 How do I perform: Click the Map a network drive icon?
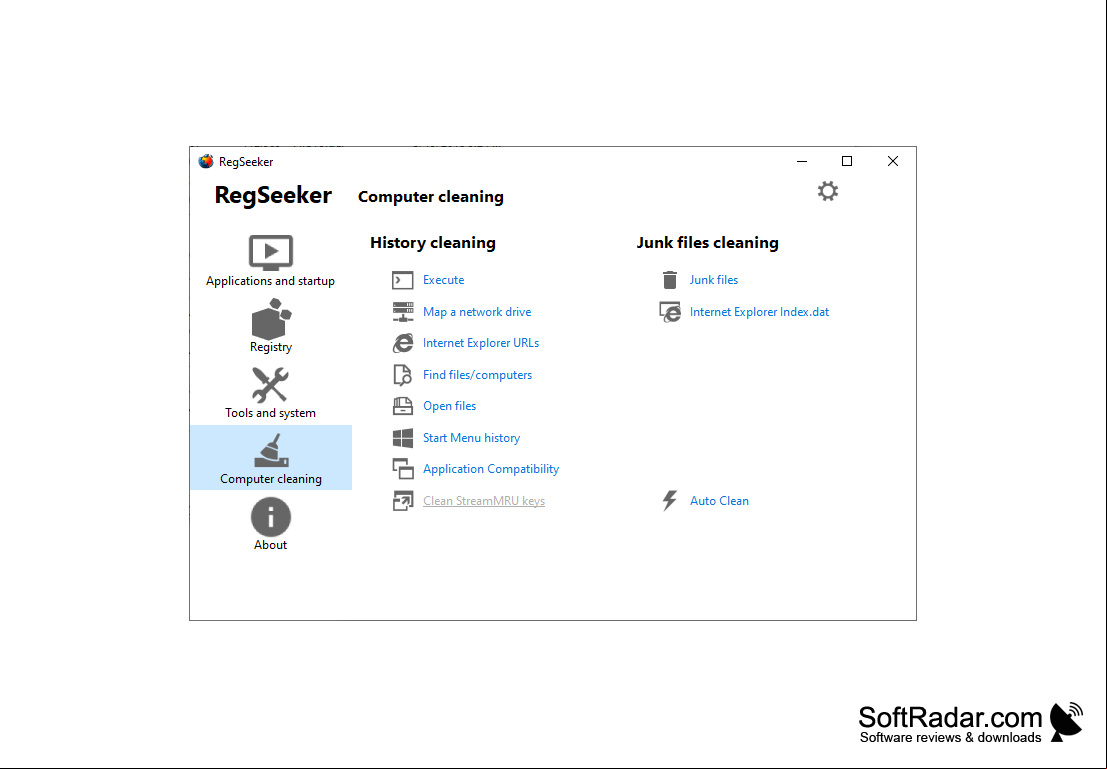pos(402,311)
